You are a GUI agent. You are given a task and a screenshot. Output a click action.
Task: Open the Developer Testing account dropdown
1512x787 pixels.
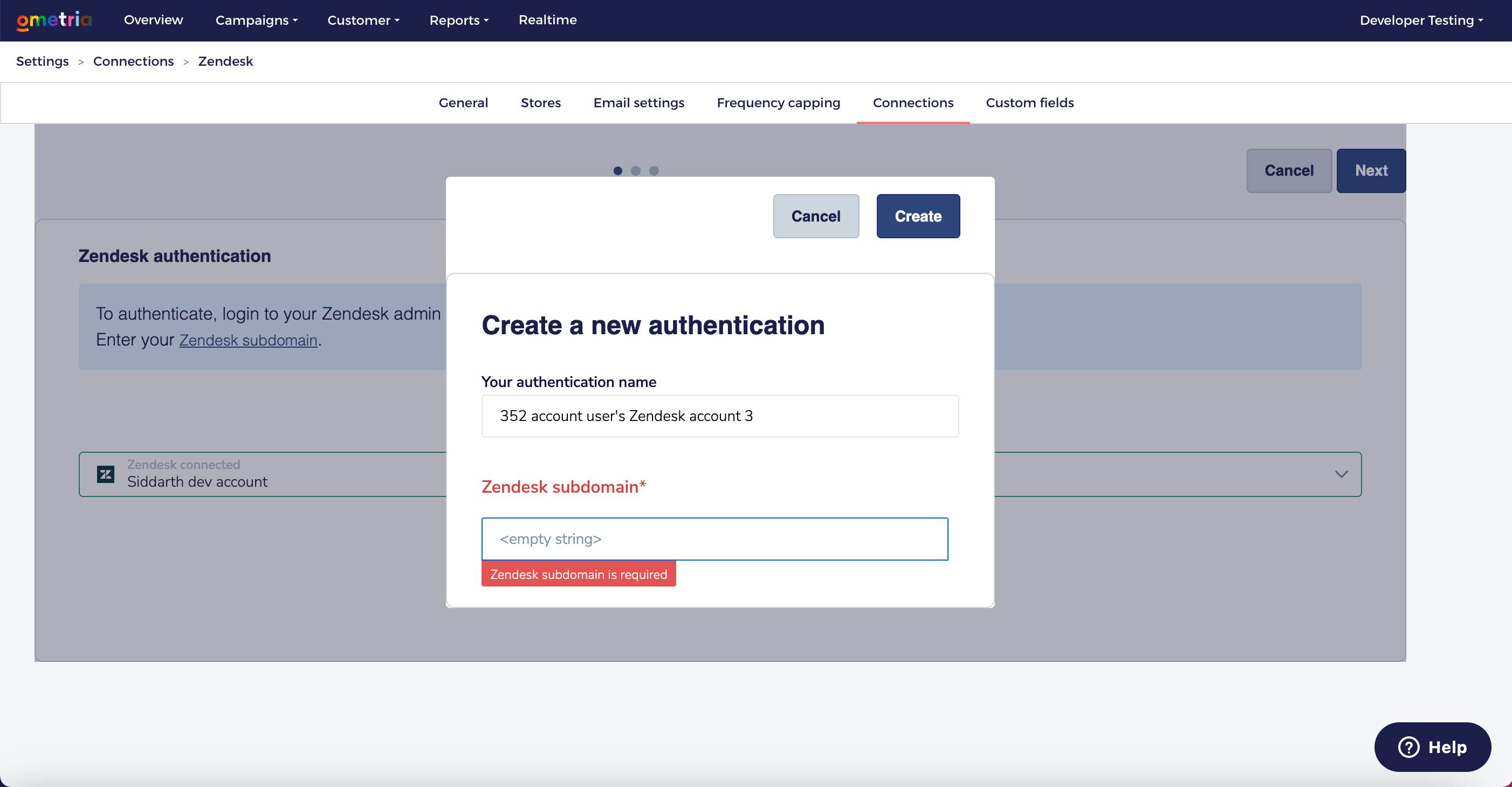point(1421,20)
